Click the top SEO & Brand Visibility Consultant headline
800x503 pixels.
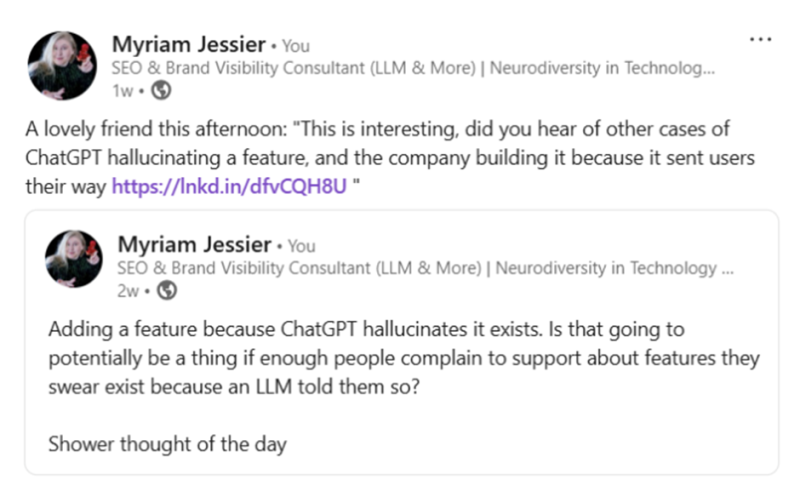[x=413, y=68]
